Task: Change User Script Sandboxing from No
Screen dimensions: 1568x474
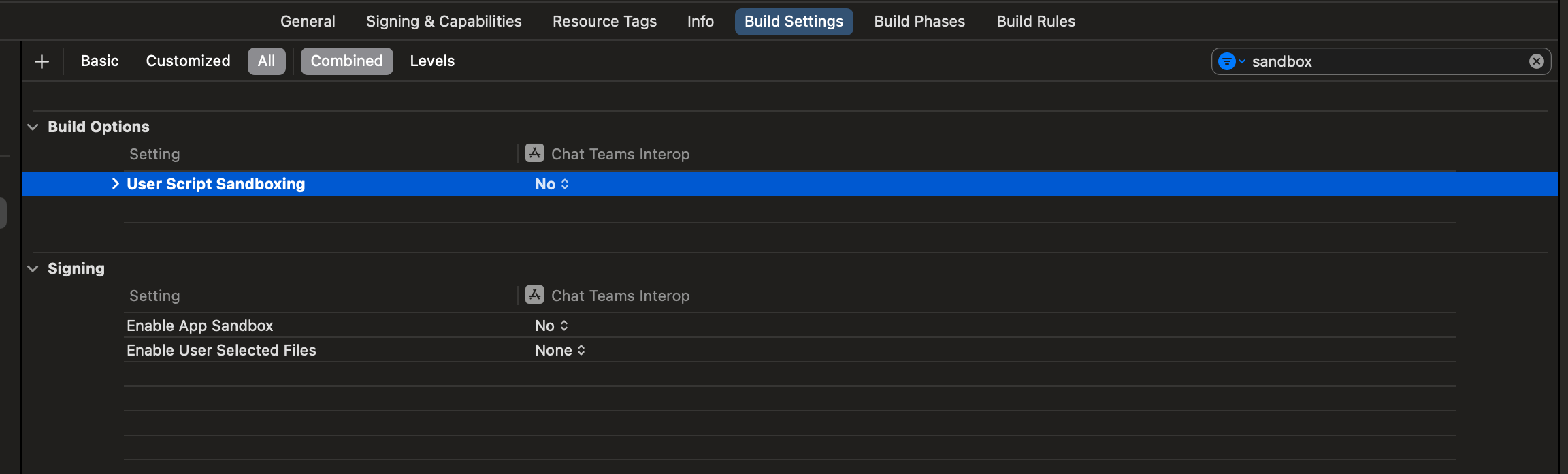Action: click(x=550, y=183)
